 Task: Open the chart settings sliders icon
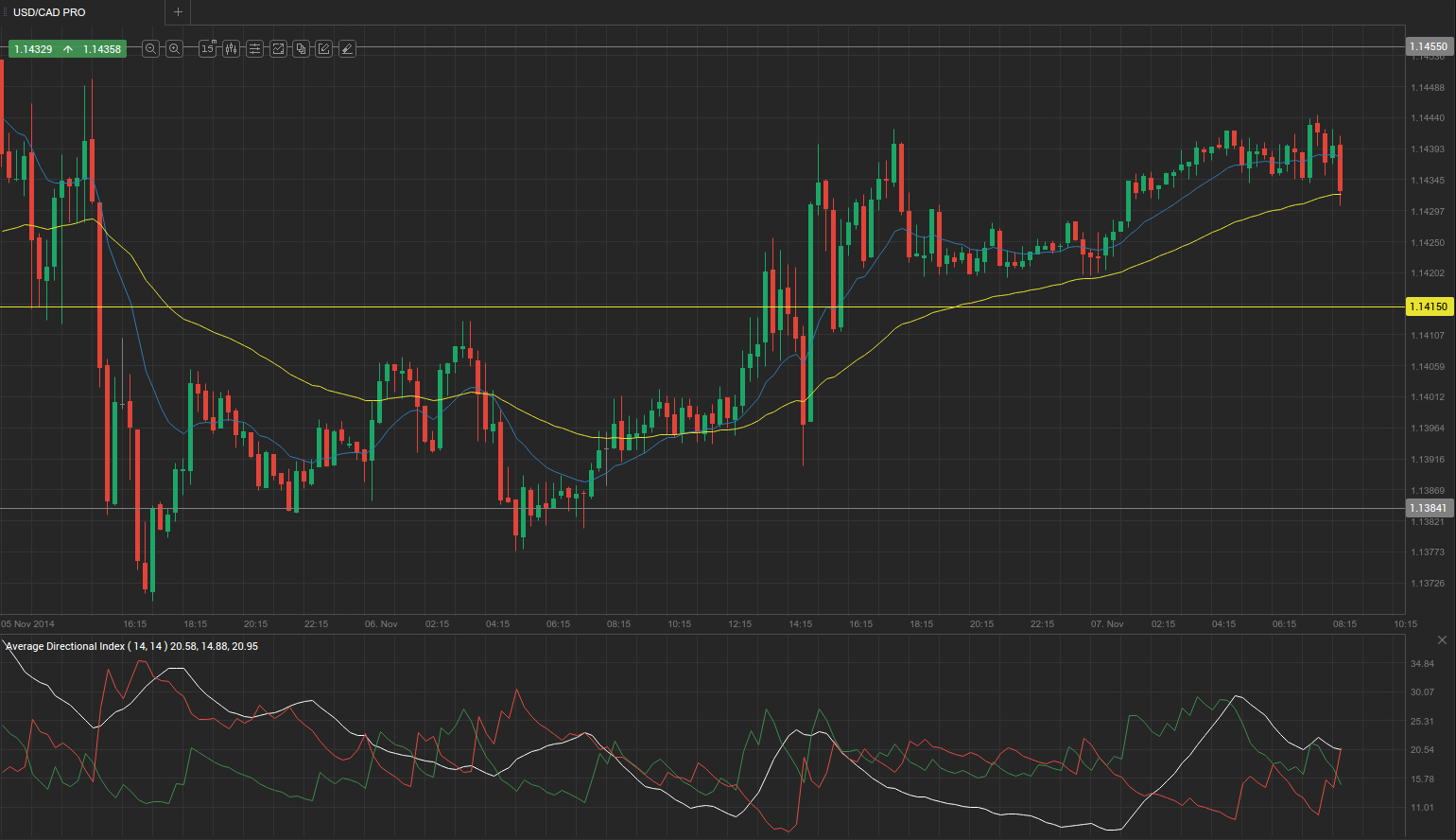coord(254,48)
